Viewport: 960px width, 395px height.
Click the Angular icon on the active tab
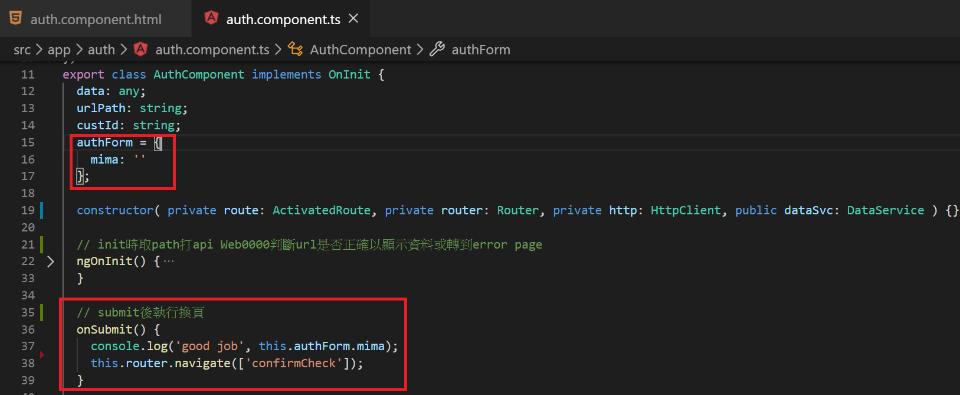point(212,18)
